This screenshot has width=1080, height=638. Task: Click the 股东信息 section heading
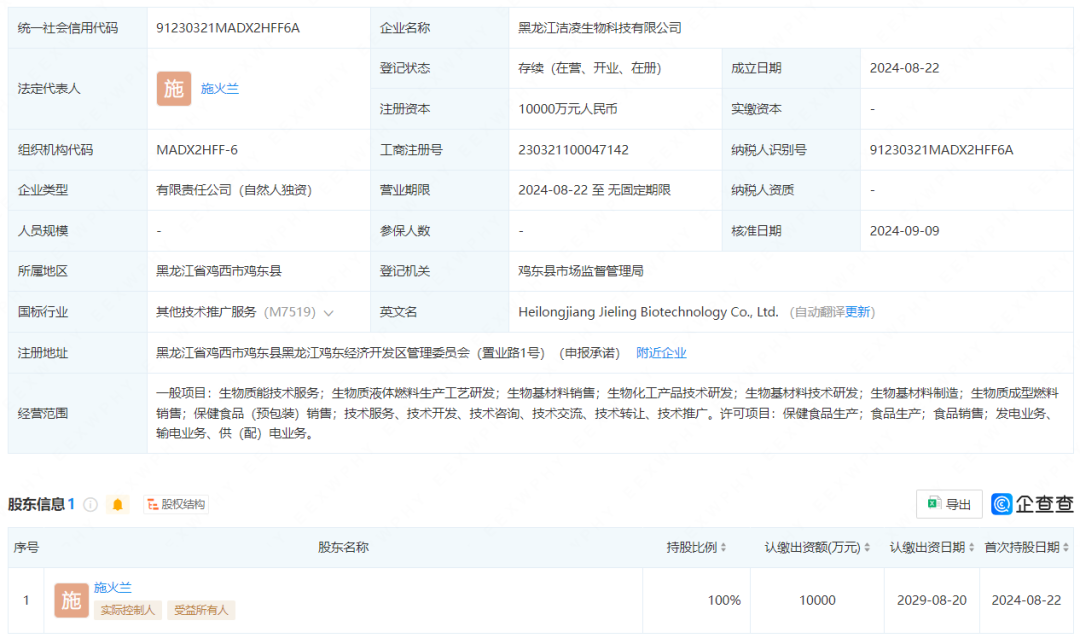tap(37, 505)
